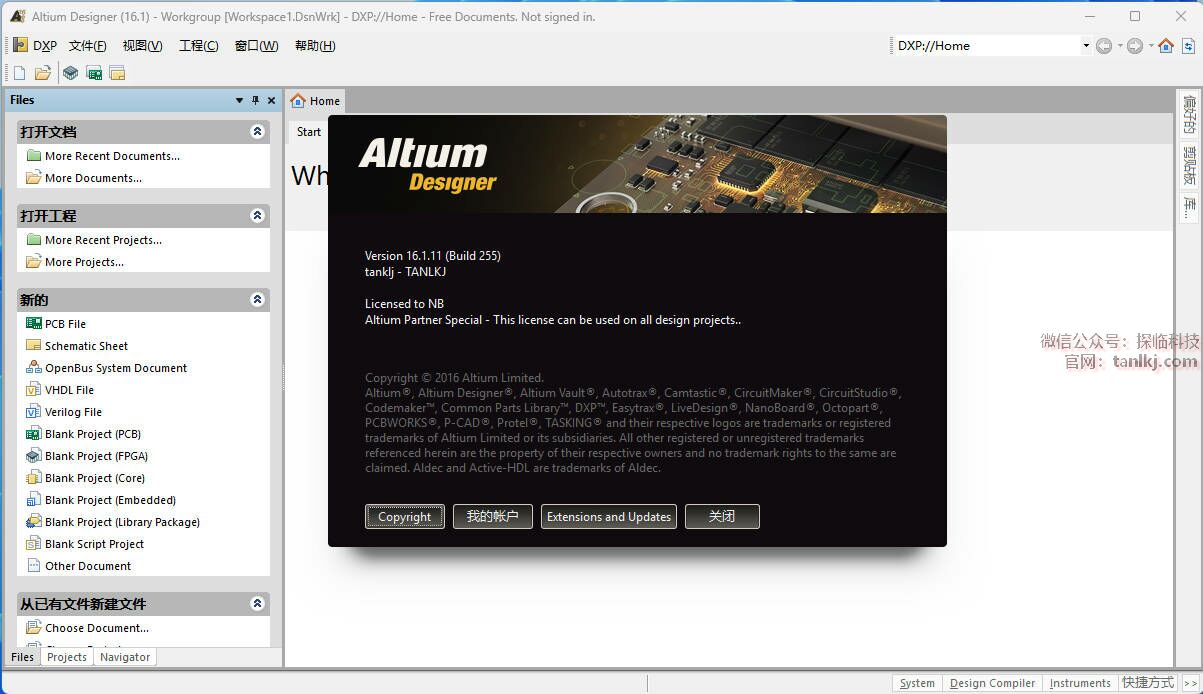The image size is (1203, 694).
Task: Collapse the 从已有文件新建文件 section
Action: [x=257, y=604]
